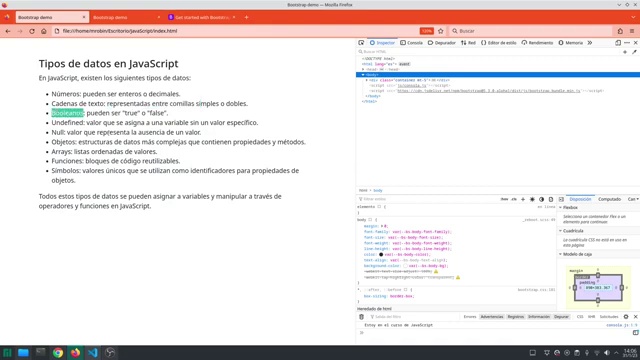Switch to the Disposición tab
Image resolution: width=640 pixels, height=360 pixels.
tap(580, 199)
